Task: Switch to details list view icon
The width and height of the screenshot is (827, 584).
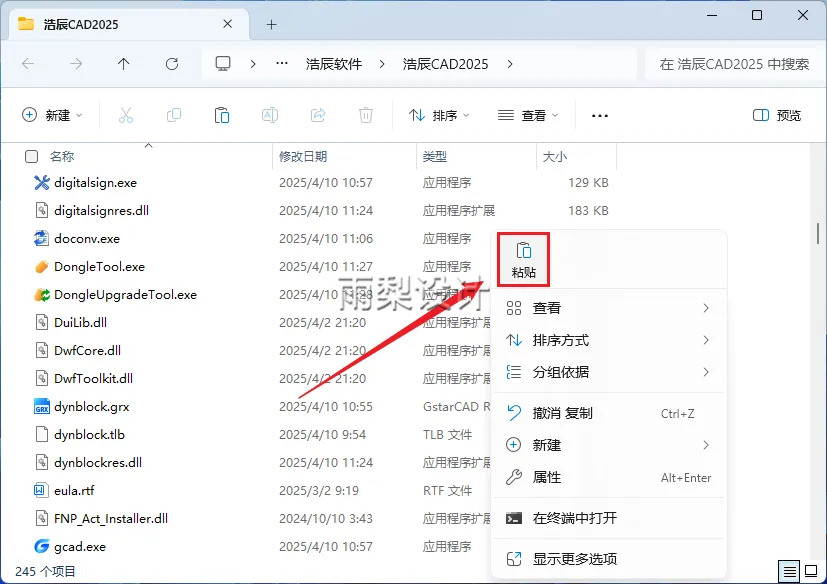Action: pos(789,571)
